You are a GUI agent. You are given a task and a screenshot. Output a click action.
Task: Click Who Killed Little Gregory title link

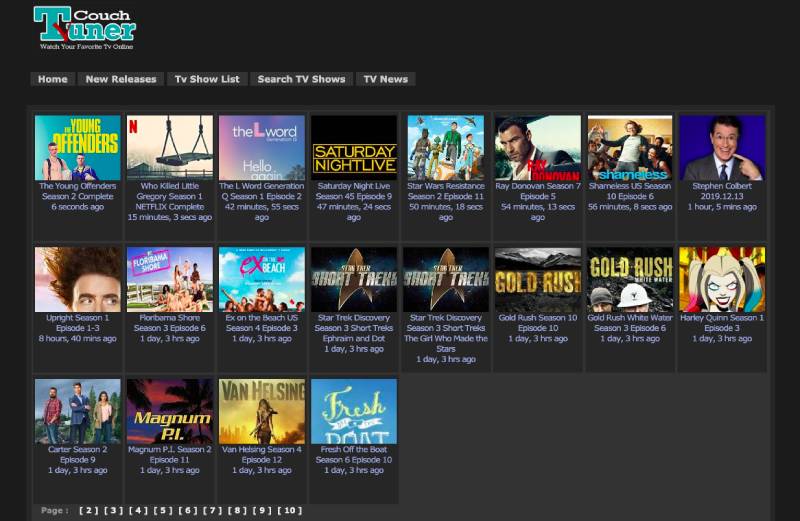[x=170, y=196]
